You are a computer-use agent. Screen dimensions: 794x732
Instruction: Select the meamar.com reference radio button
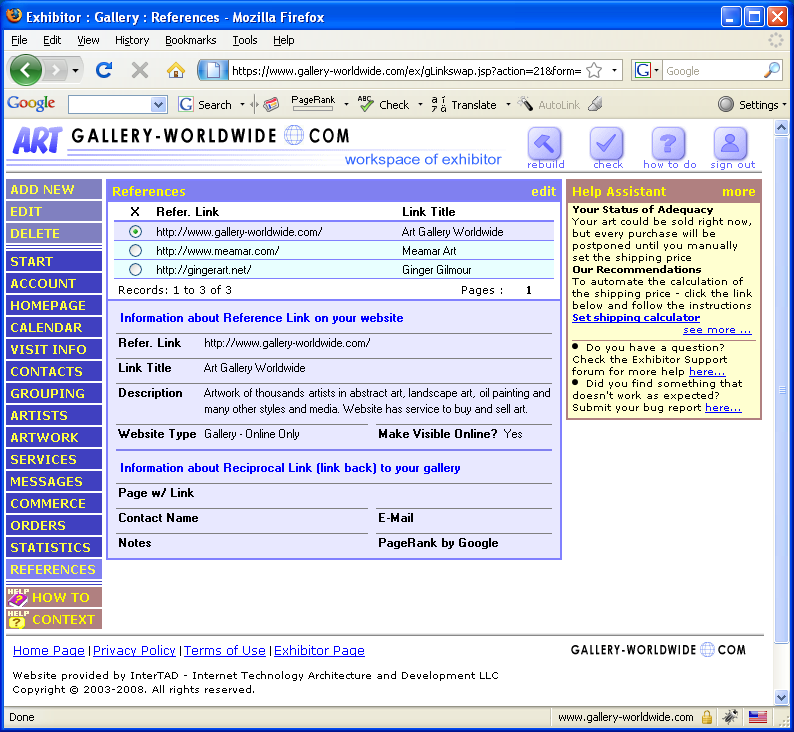pos(135,251)
